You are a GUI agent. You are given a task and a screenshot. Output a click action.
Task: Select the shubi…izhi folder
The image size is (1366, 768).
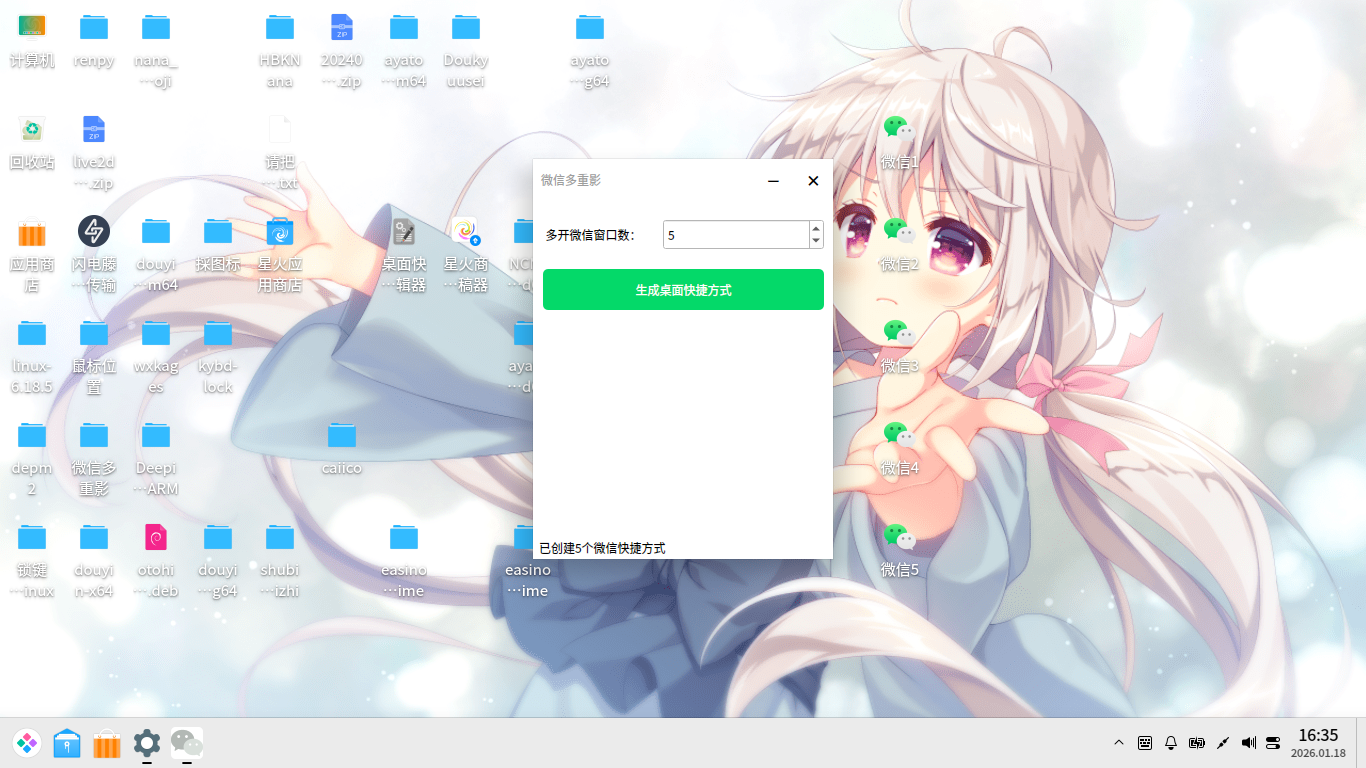pyautogui.click(x=280, y=560)
